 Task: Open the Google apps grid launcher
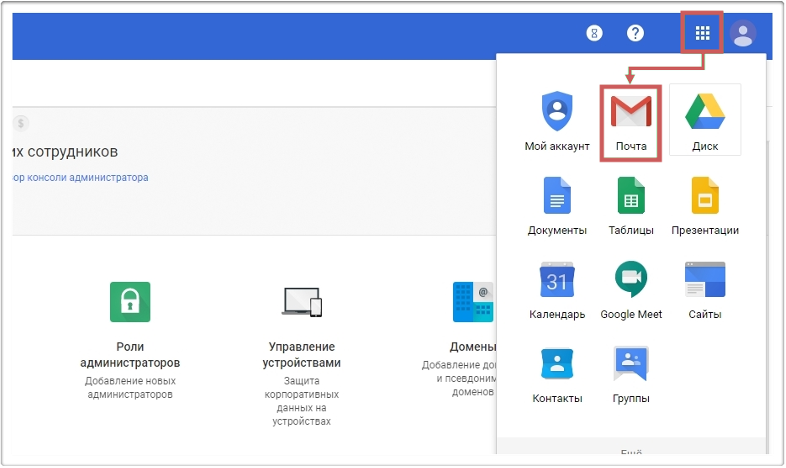(703, 33)
